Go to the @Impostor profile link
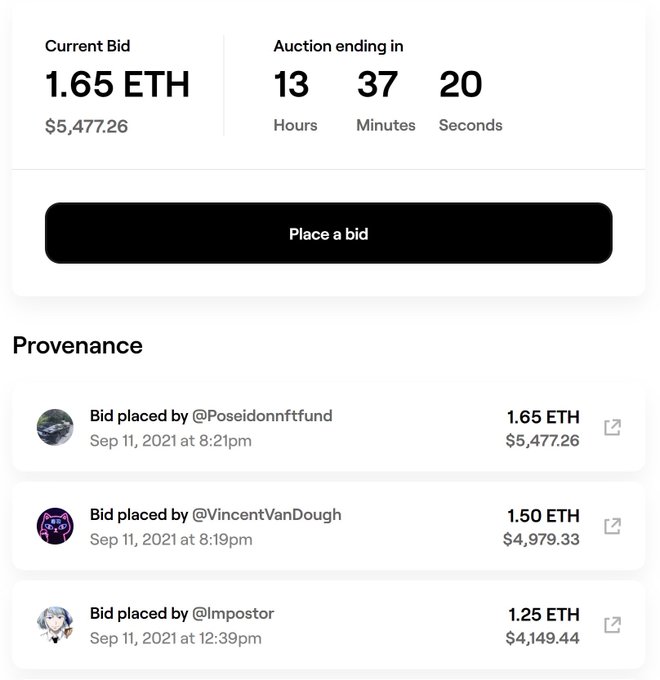 233,614
